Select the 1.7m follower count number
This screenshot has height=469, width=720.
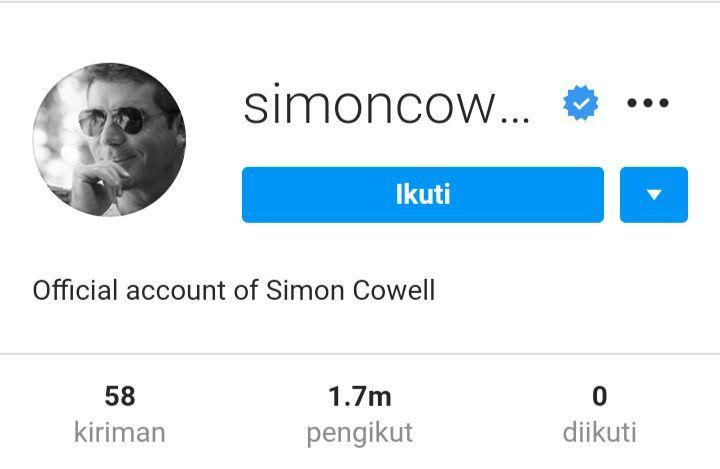(360, 396)
